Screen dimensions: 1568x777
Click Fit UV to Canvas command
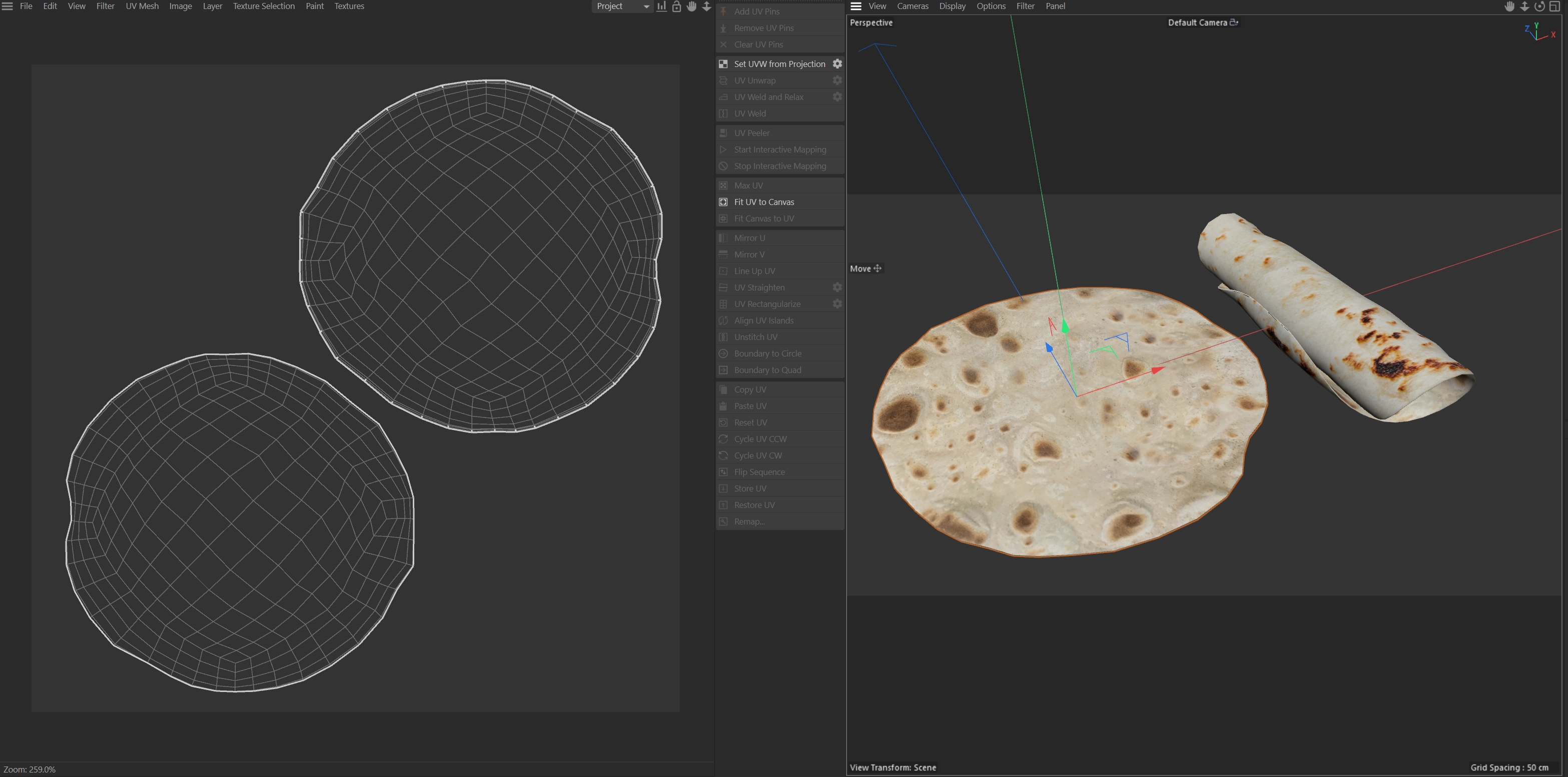(764, 202)
